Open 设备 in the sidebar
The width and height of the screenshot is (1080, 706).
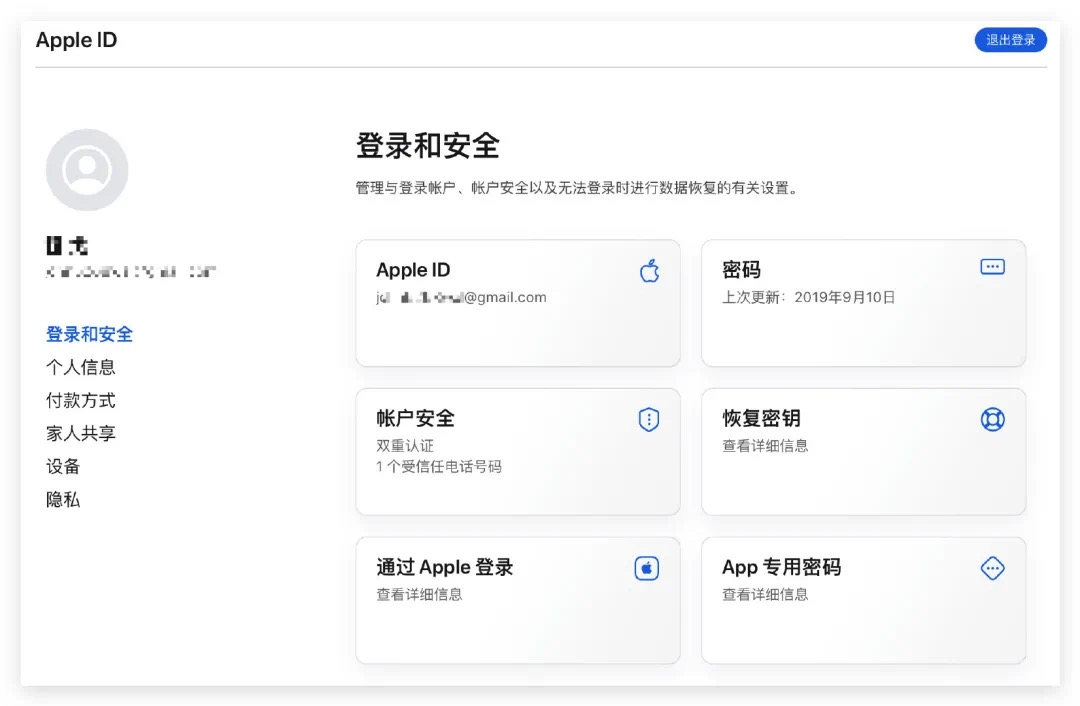(x=63, y=466)
